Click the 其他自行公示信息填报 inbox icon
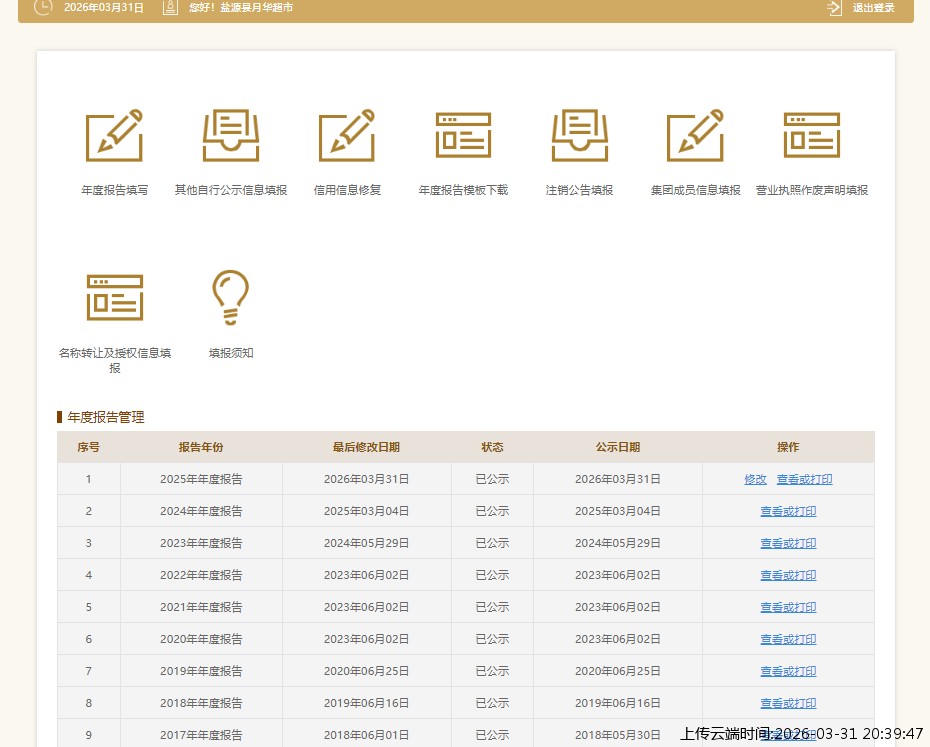The height and width of the screenshot is (747, 930). tap(231, 136)
